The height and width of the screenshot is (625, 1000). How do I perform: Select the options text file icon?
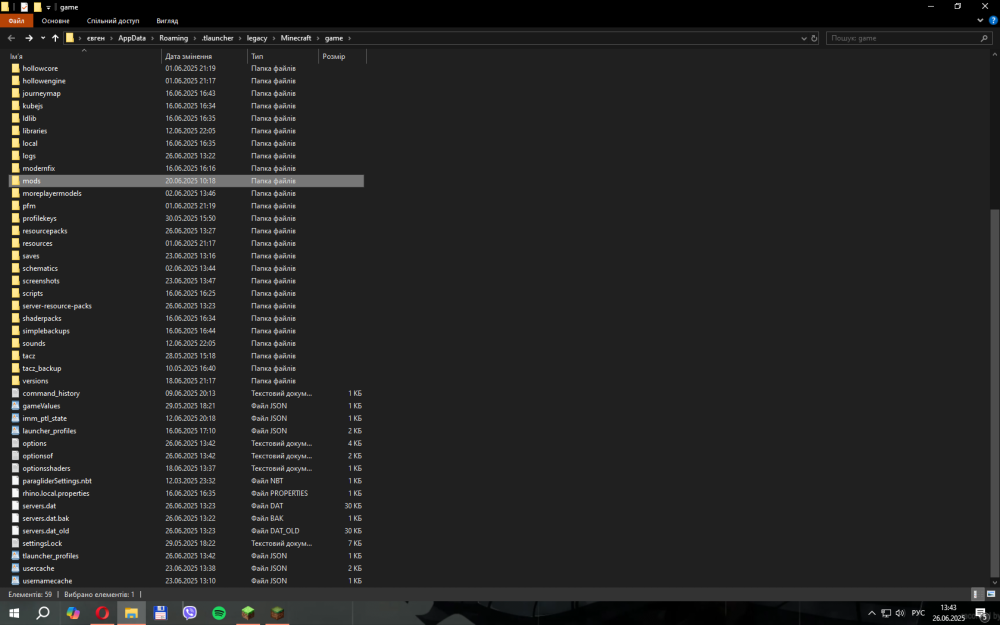pos(16,443)
